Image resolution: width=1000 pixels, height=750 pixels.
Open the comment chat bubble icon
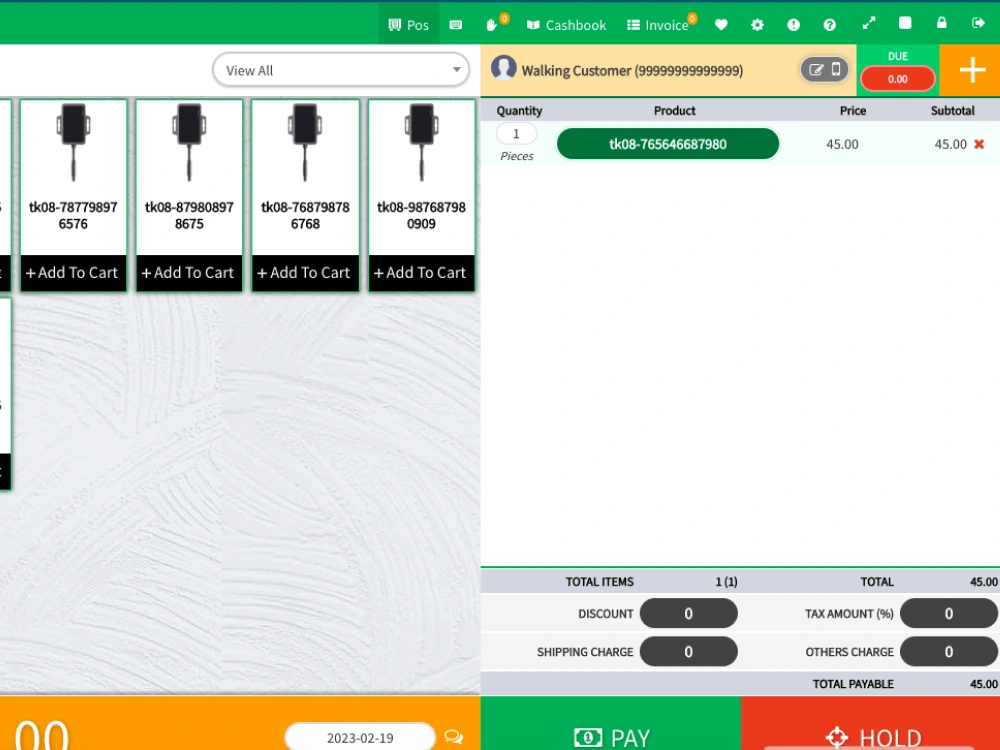point(453,737)
